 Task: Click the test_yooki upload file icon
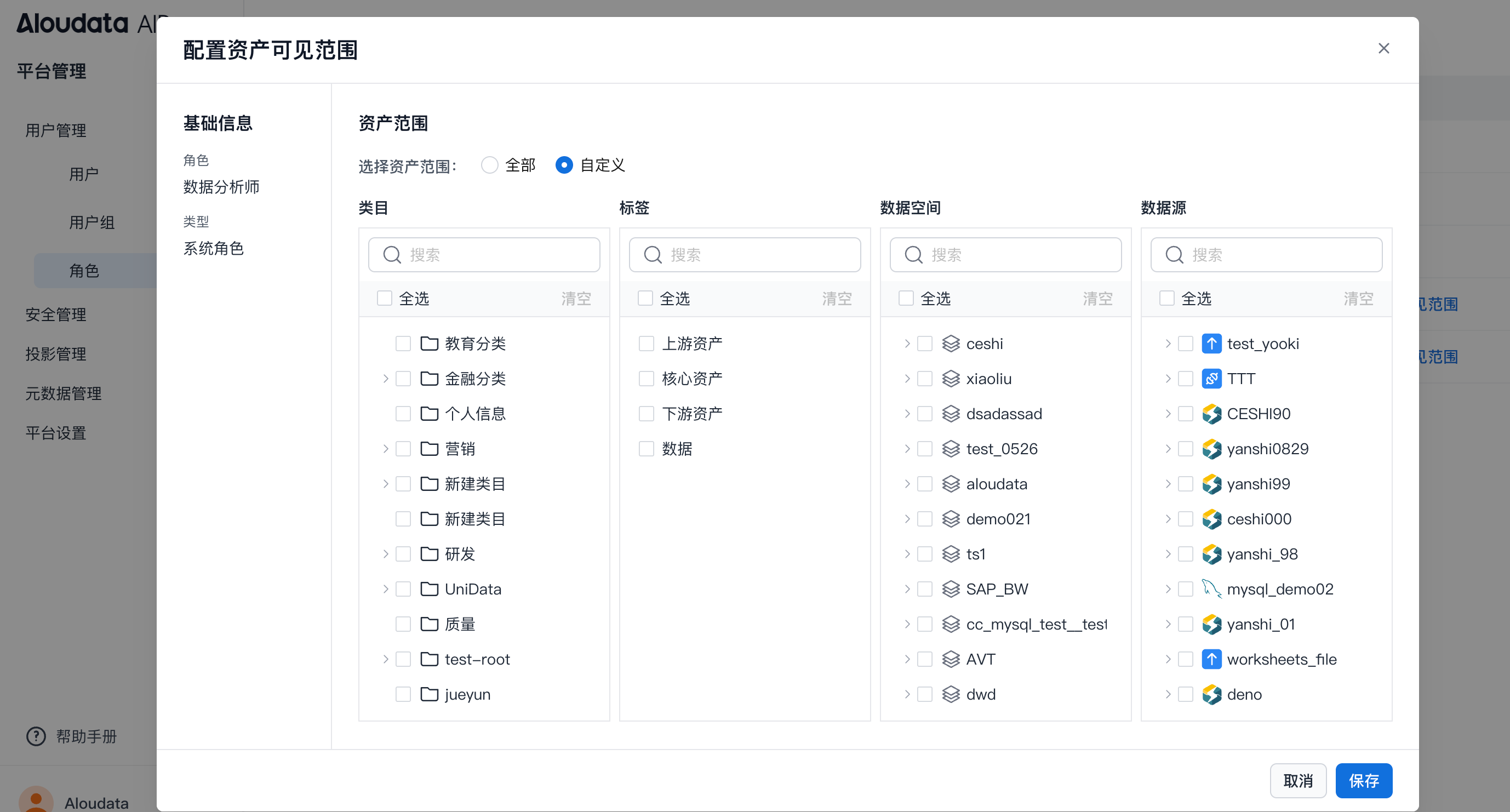click(x=1211, y=344)
